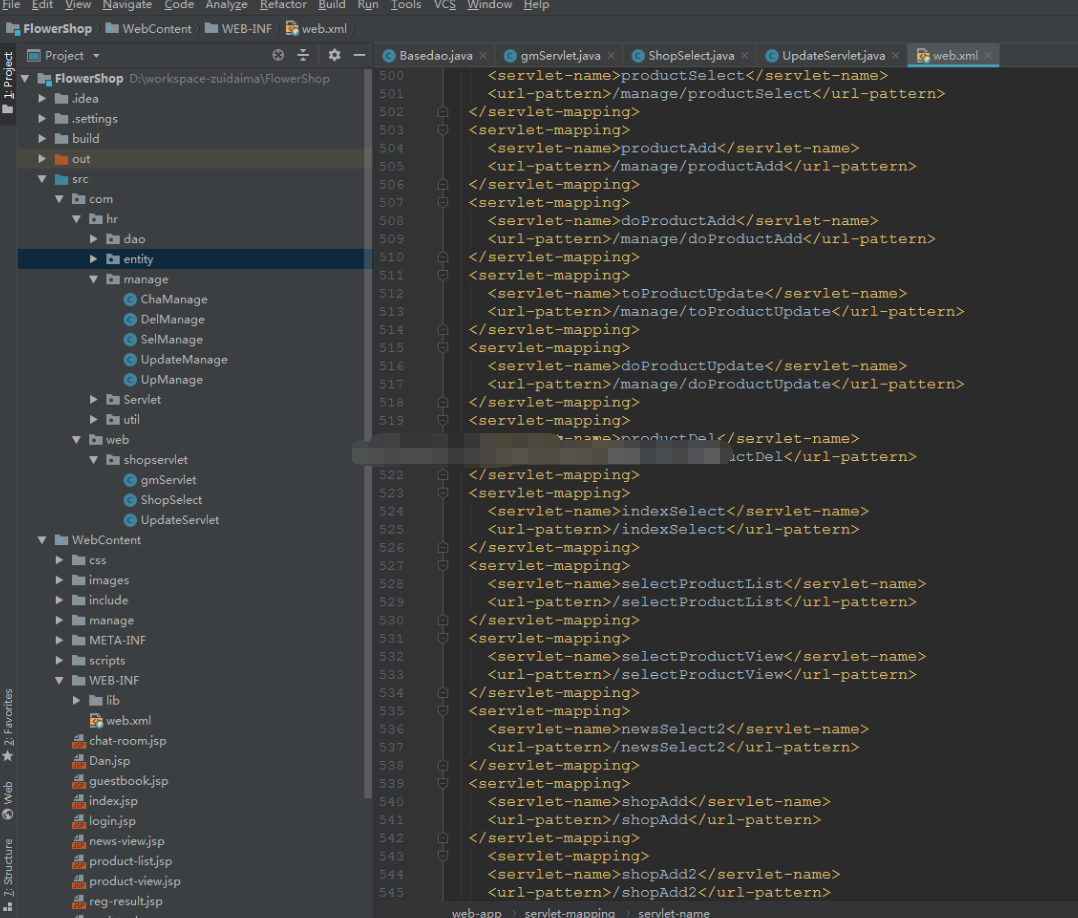Open the Refactor menu
The width and height of the screenshot is (1078, 918).
(283, 5)
